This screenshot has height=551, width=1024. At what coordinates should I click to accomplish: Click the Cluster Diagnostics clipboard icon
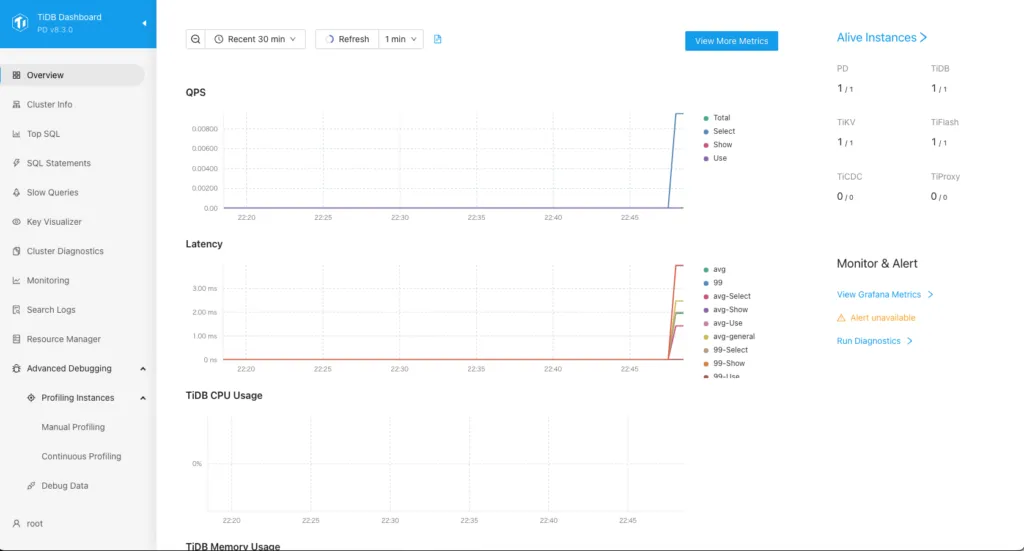pyautogui.click(x=16, y=251)
